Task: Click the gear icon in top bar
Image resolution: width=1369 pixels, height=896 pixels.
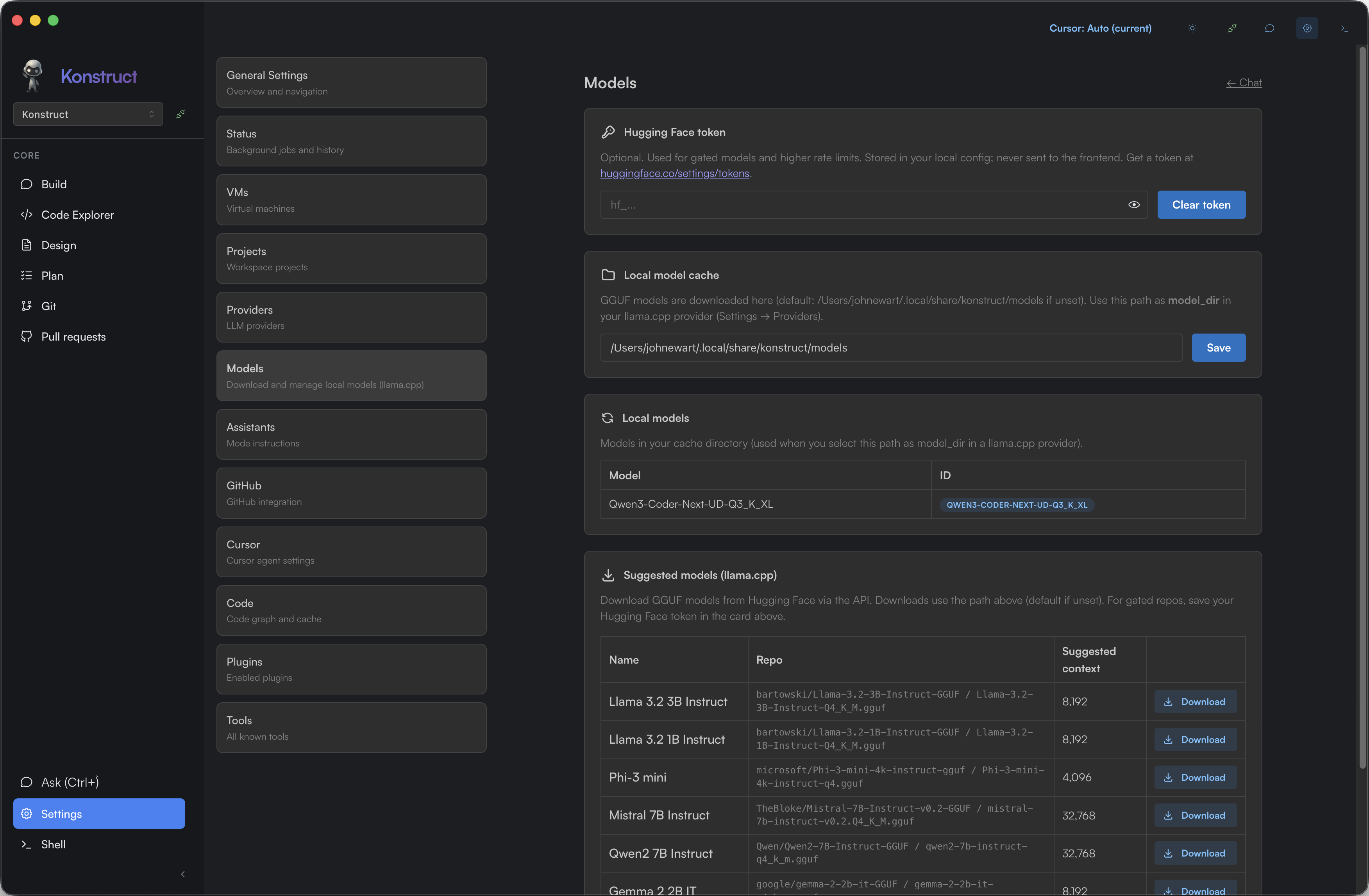Action: coord(1307,28)
